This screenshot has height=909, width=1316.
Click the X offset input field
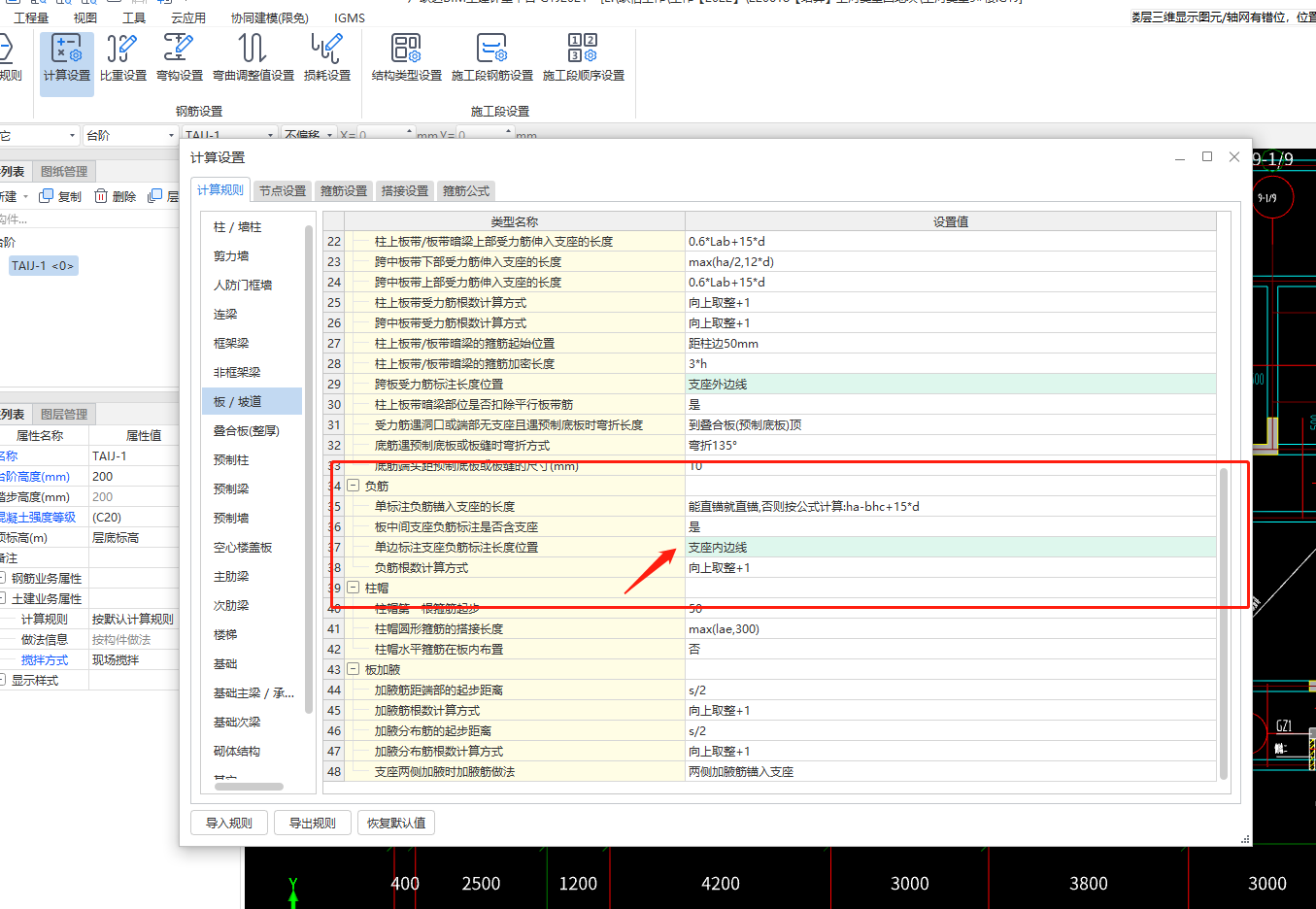coord(386,135)
